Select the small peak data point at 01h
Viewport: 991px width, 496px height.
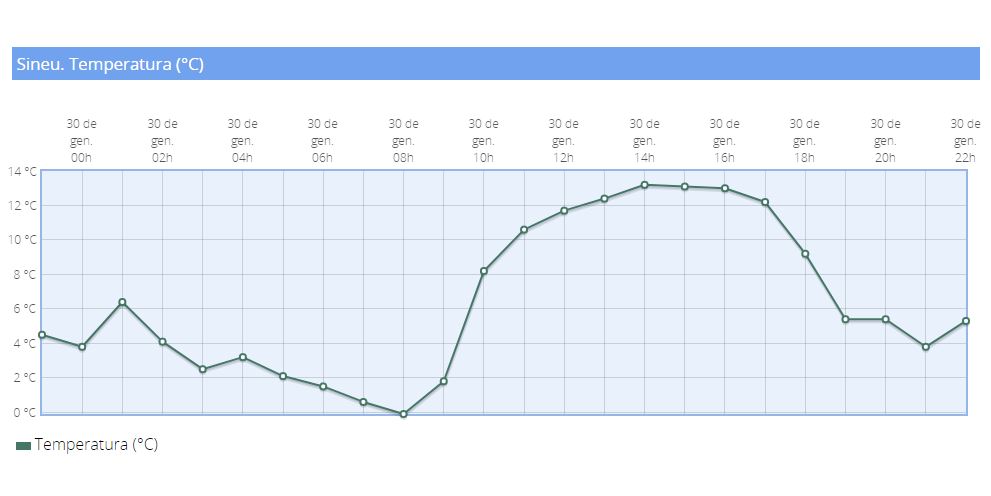pos(122,302)
